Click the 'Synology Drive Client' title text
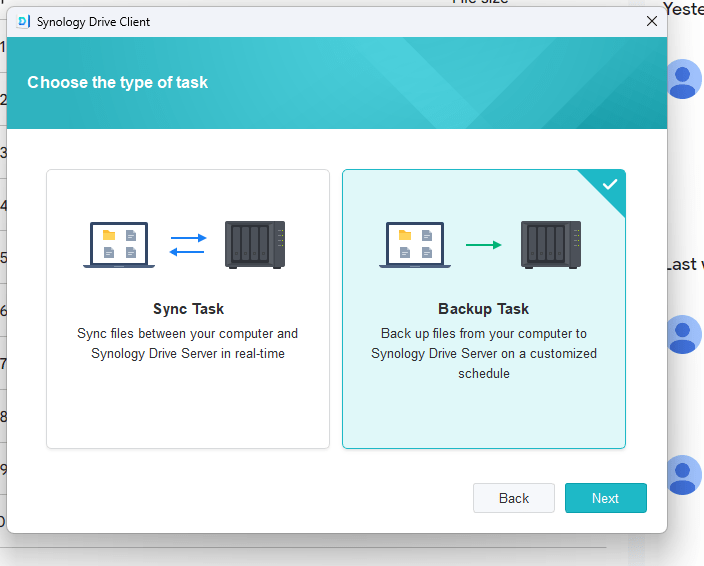The image size is (704, 566). (93, 22)
